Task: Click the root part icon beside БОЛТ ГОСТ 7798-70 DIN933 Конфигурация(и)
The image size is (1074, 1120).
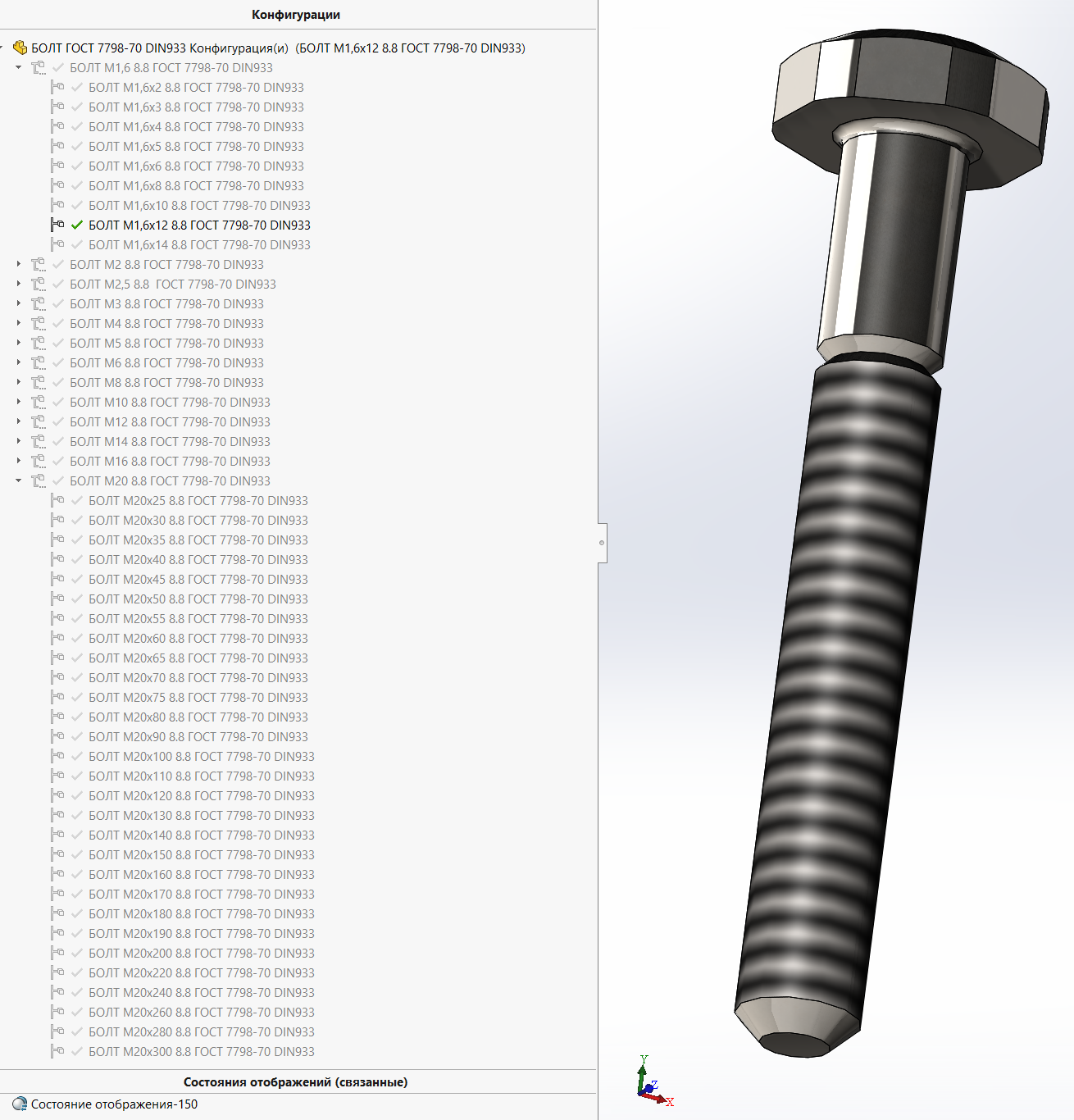Action: click(20, 48)
